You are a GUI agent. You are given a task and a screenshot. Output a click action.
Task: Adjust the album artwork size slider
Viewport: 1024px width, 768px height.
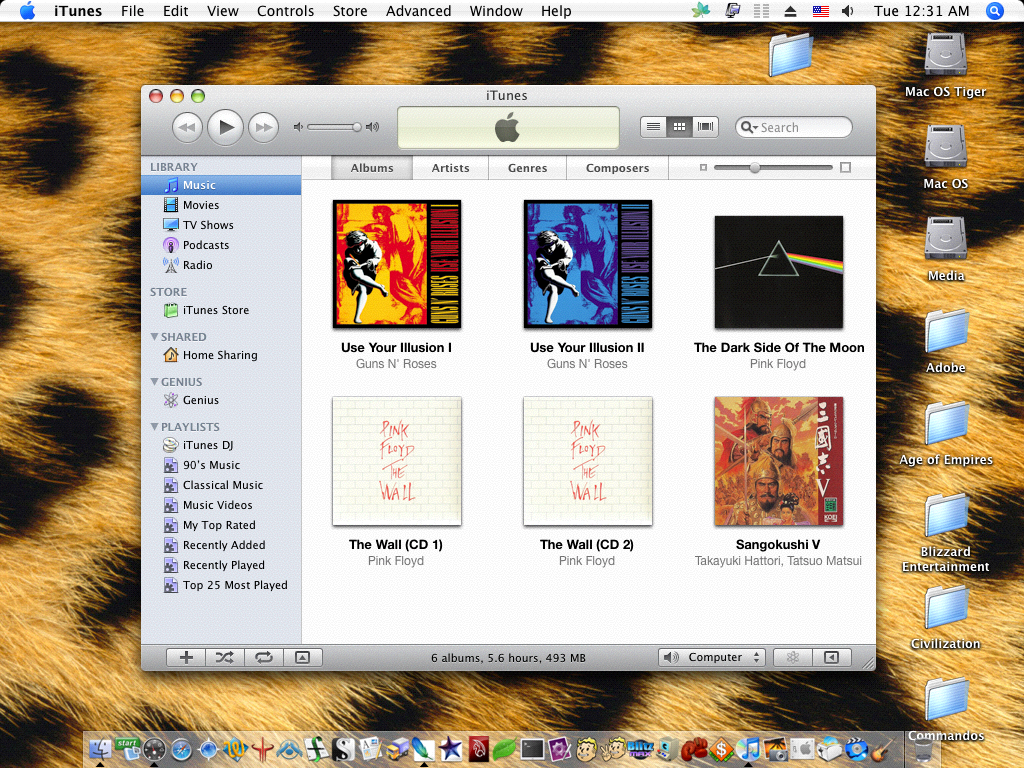755,168
